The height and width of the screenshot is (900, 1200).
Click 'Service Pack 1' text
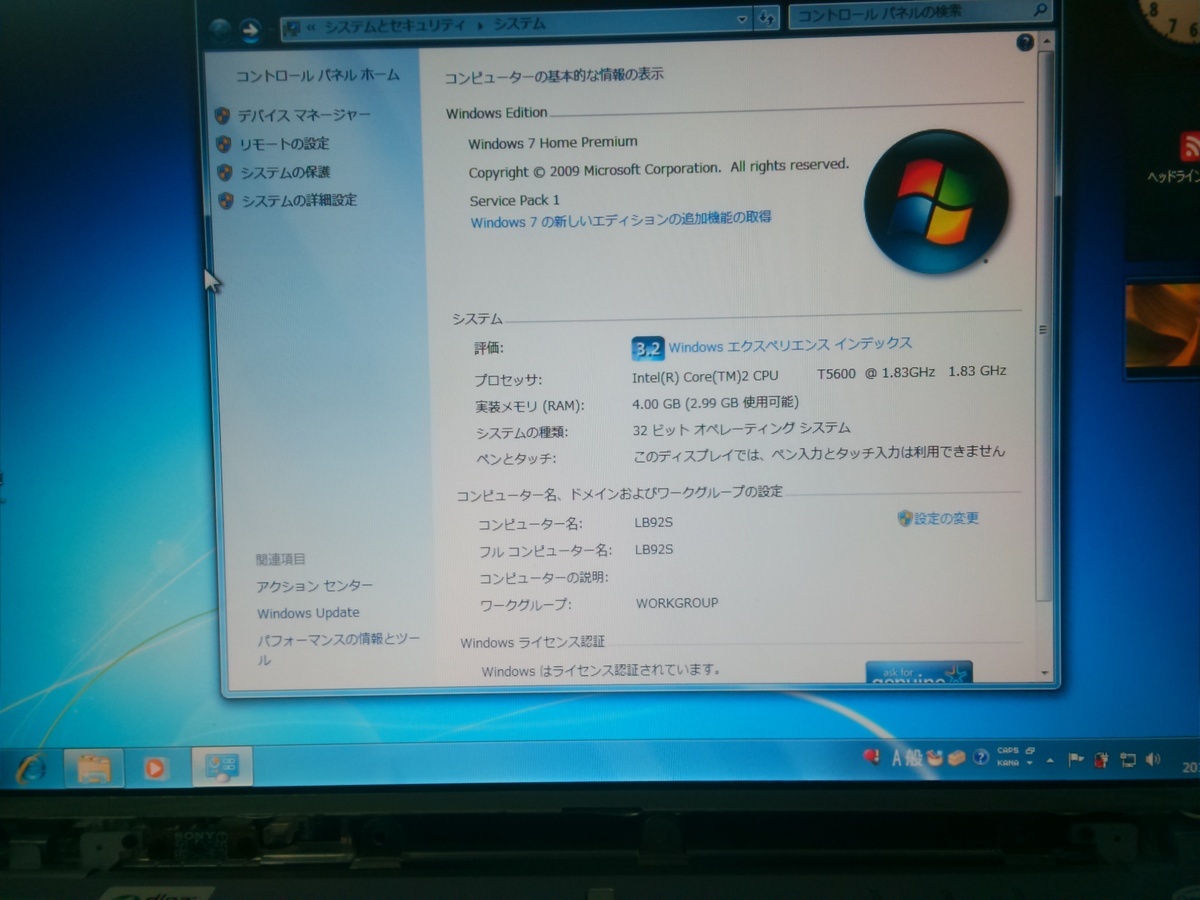pos(515,200)
